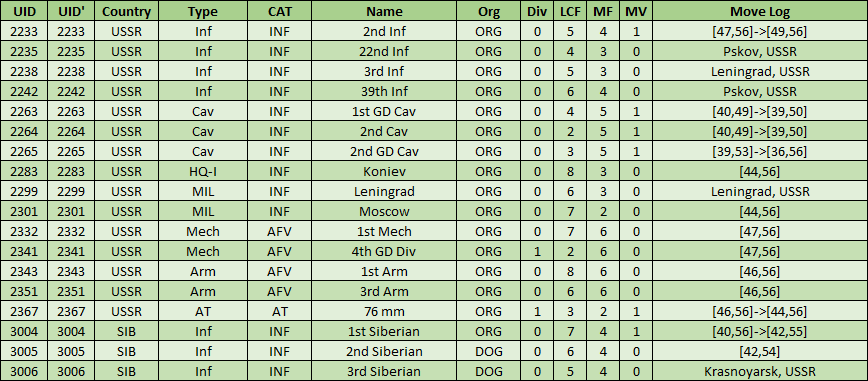
Task: Click UID cell 2367
Action: 24,311
